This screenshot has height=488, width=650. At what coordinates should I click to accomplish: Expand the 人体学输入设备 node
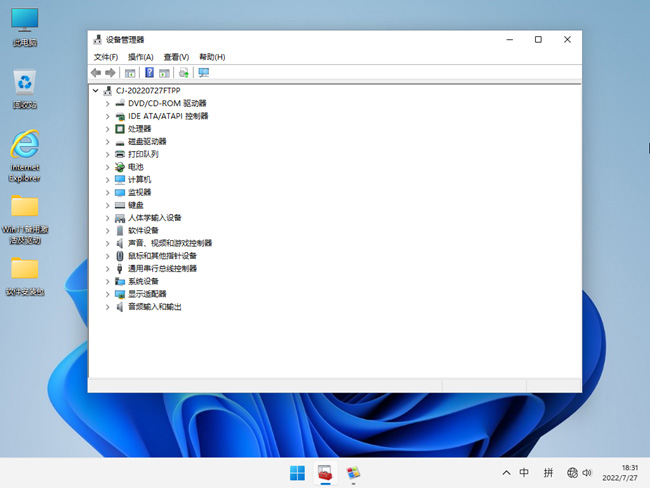coord(107,218)
